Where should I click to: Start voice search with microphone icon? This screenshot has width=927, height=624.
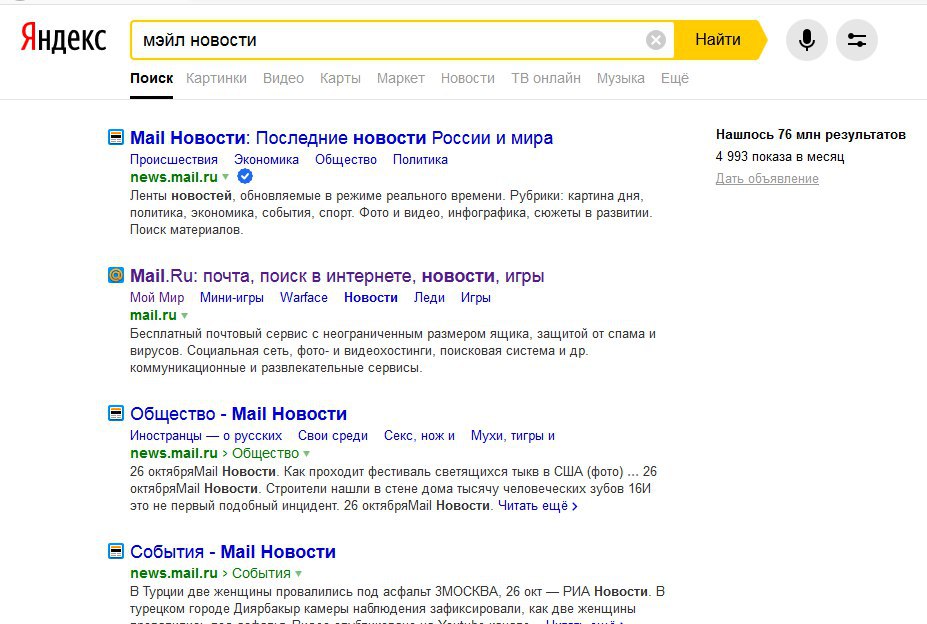pyautogui.click(x=806, y=40)
